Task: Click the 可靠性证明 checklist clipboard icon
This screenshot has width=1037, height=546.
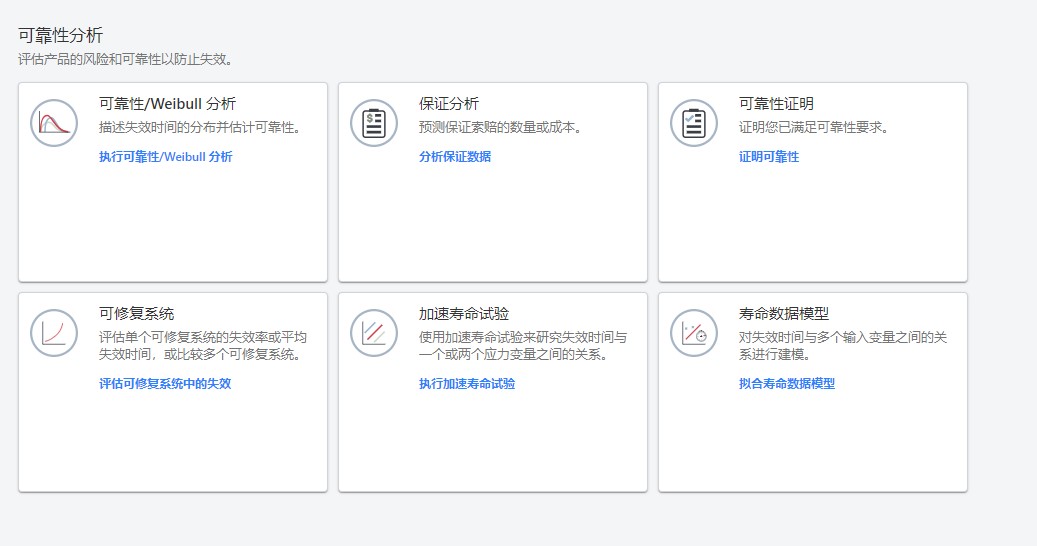Action: pyautogui.click(x=694, y=123)
